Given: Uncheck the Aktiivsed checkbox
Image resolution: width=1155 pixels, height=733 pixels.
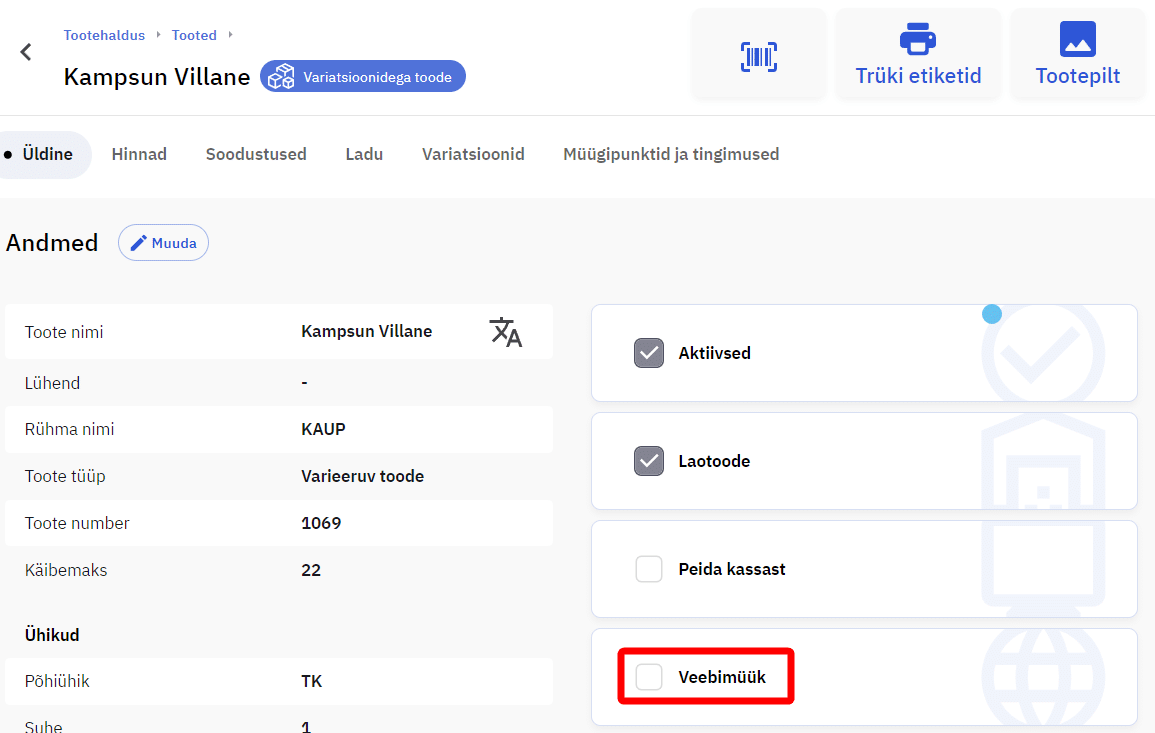Looking at the screenshot, I should click(x=649, y=353).
